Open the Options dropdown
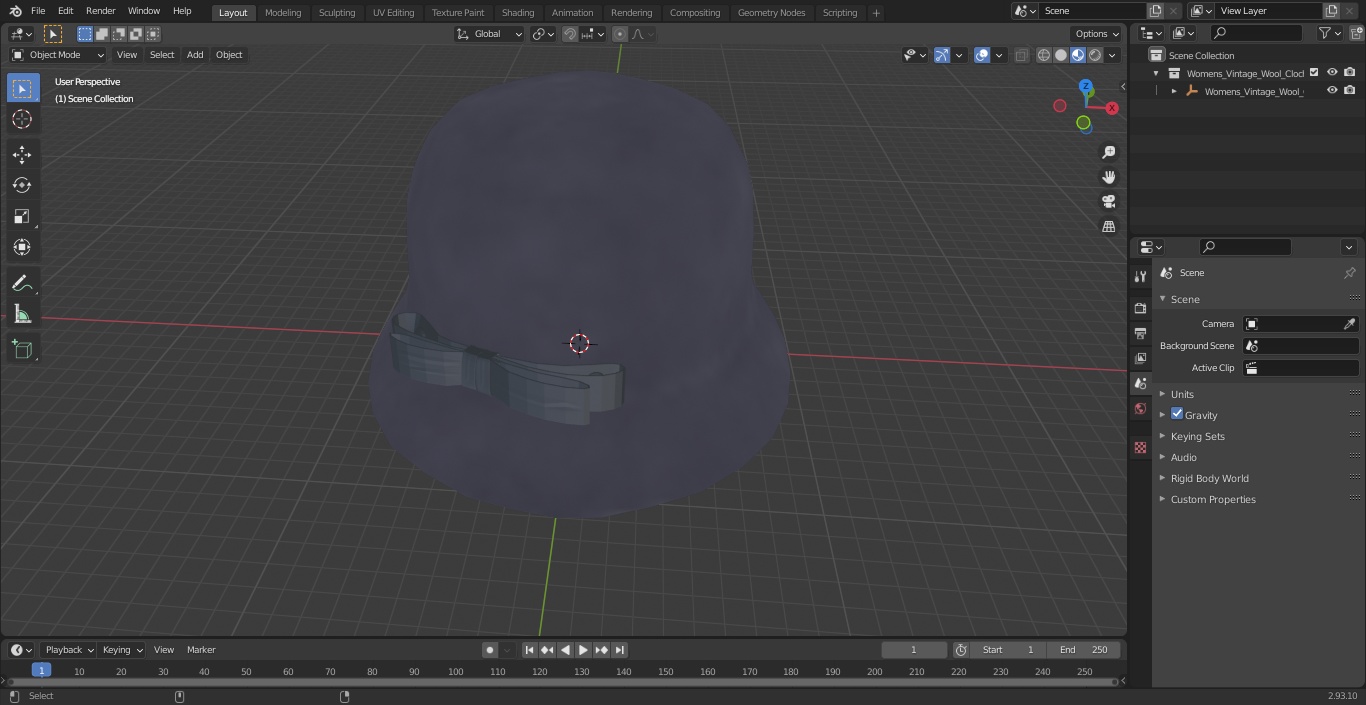The width and height of the screenshot is (1366, 705). (x=1097, y=34)
